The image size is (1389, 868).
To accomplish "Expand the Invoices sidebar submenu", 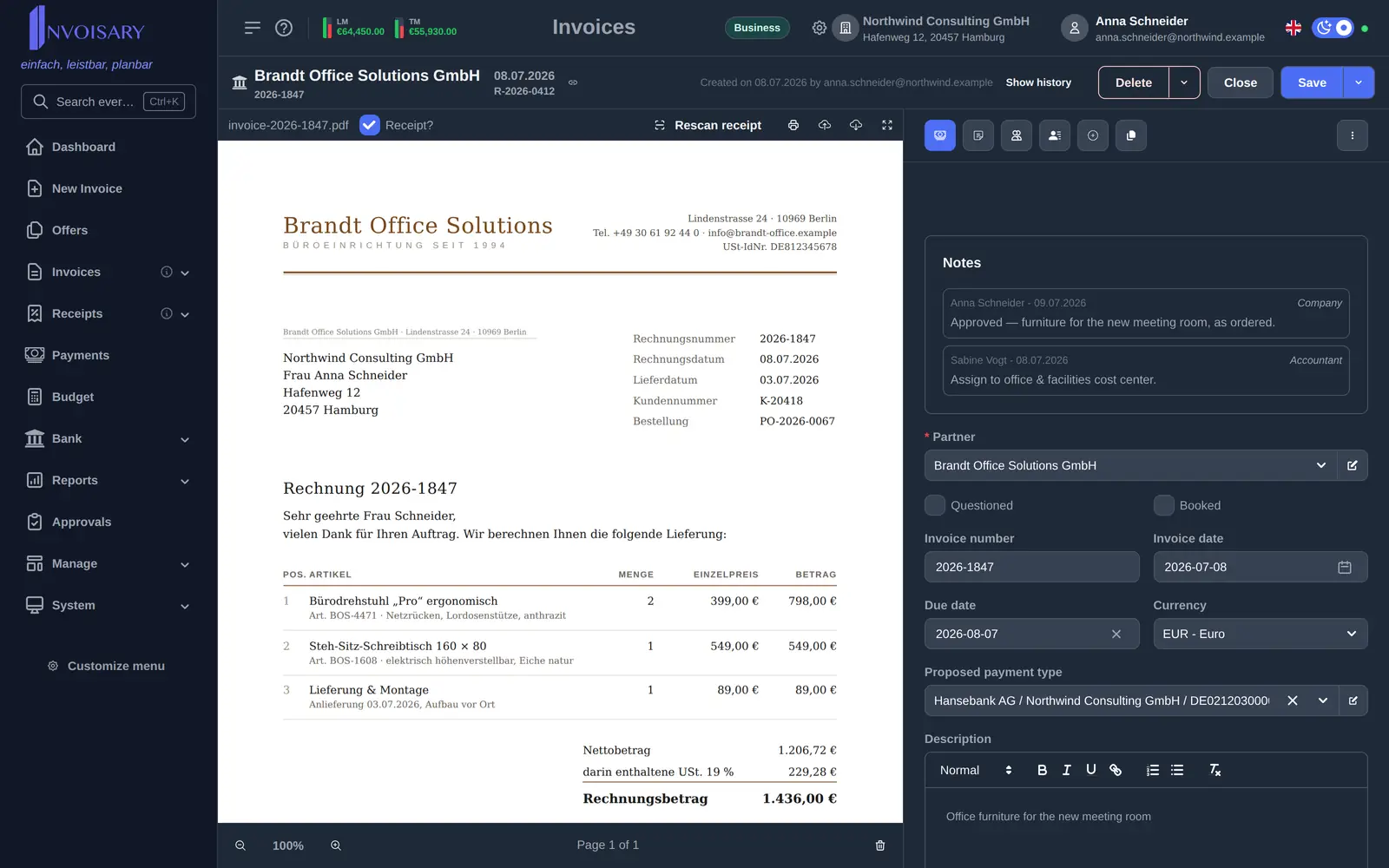I will (185, 273).
